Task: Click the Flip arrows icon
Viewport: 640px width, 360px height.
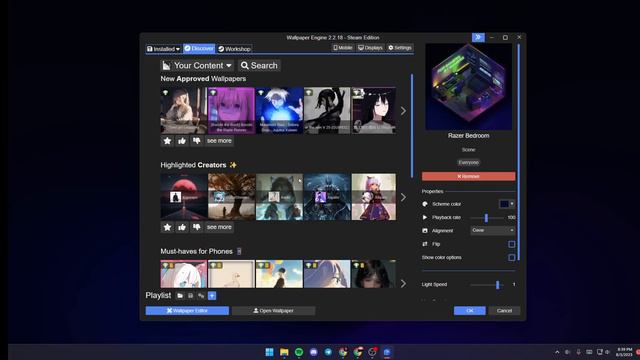Action: click(425, 244)
